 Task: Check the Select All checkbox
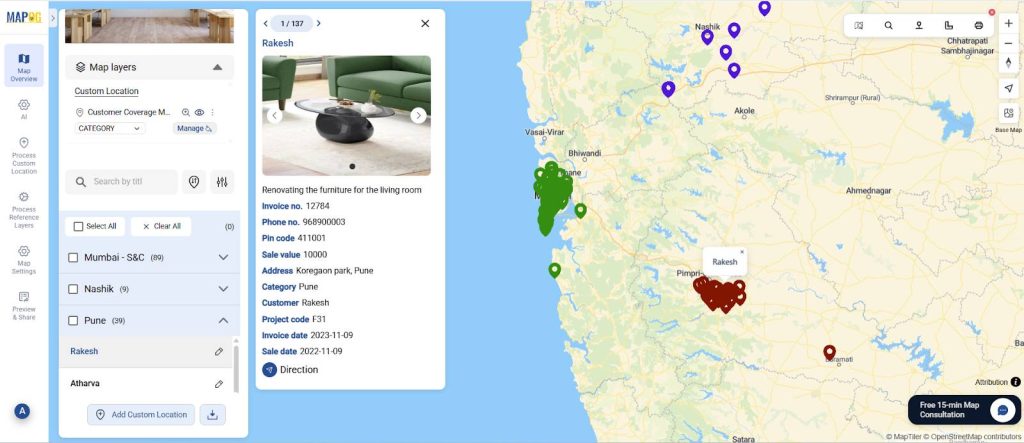point(78,226)
